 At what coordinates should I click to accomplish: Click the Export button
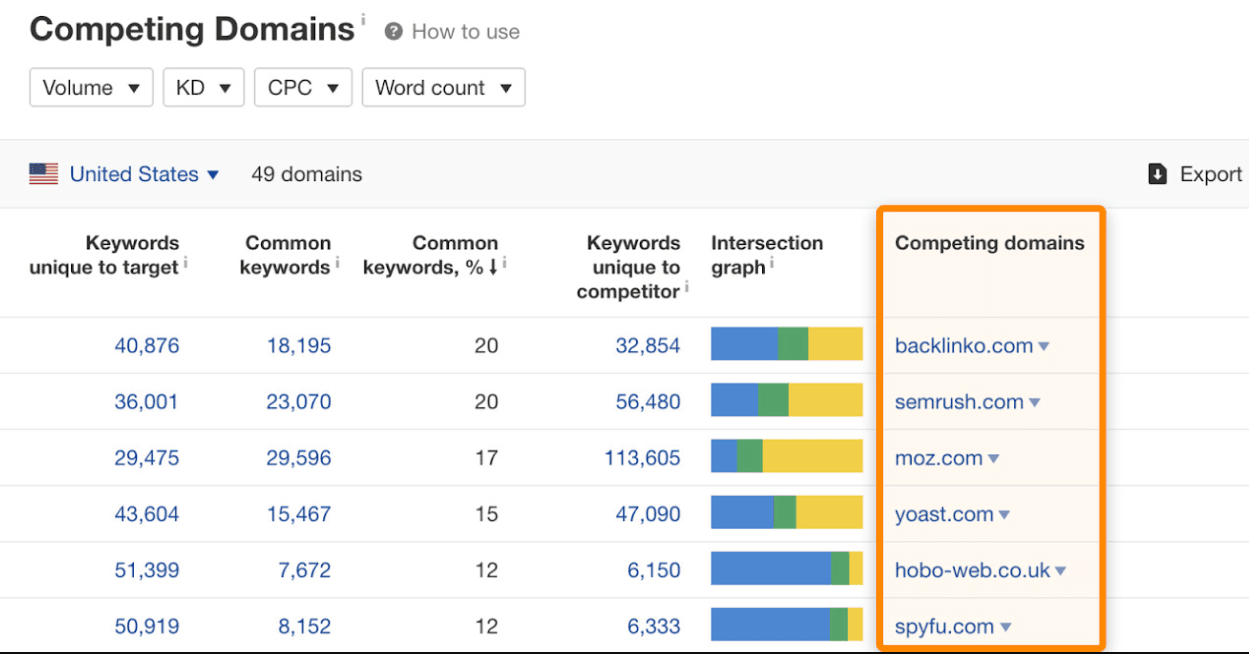pyautogui.click(x=1195, y=174)
